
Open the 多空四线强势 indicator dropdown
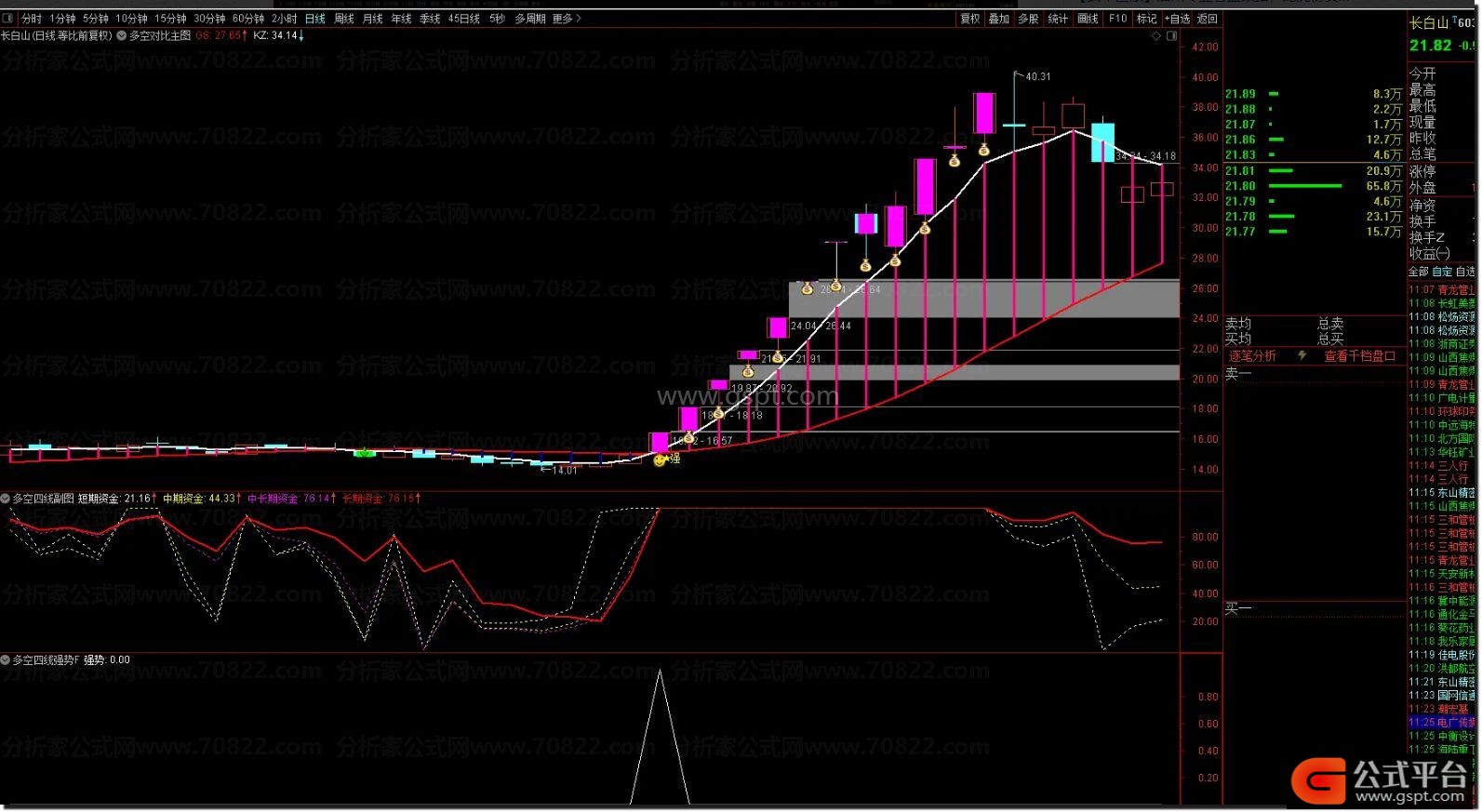(x=6, y=659)
